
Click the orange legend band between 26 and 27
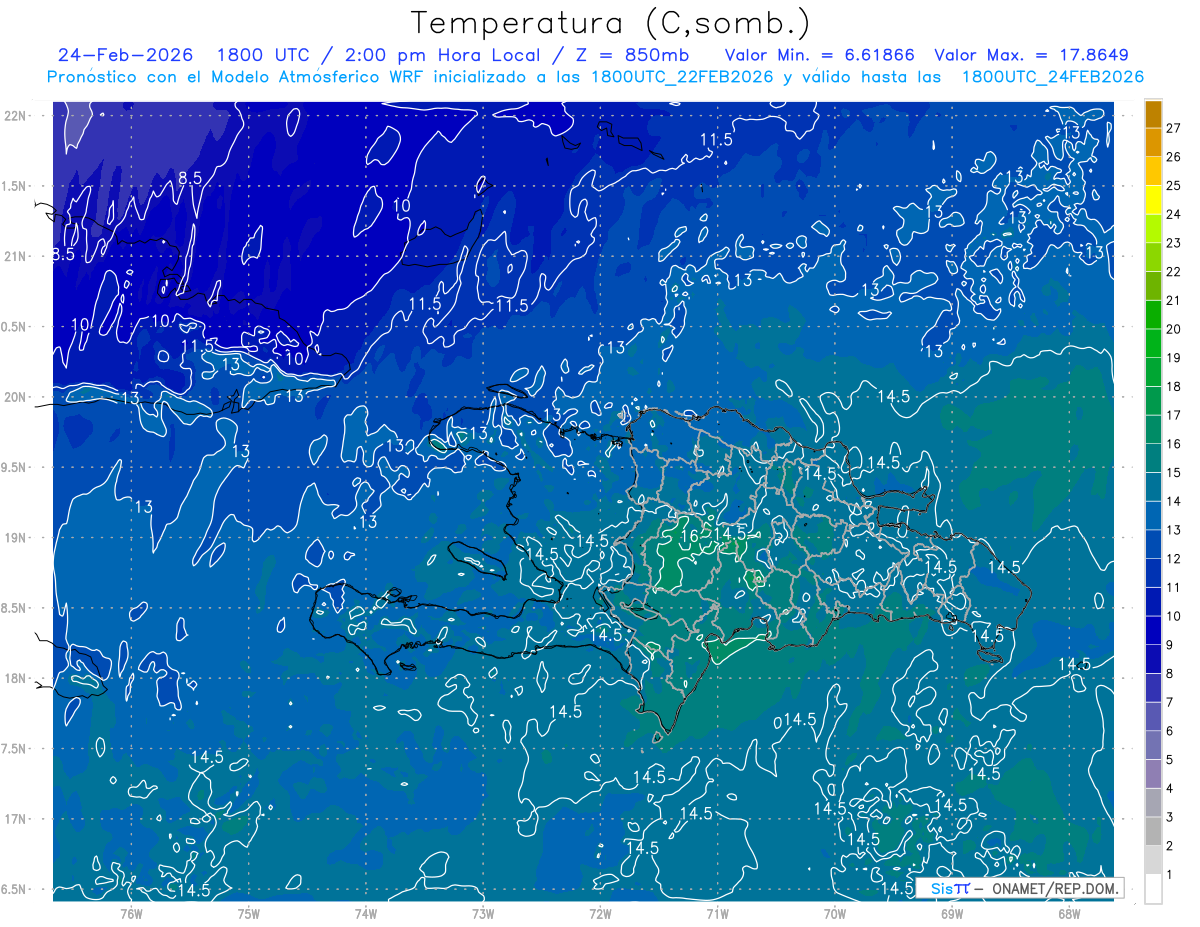pyautogui.click(x=1153, y=142)
